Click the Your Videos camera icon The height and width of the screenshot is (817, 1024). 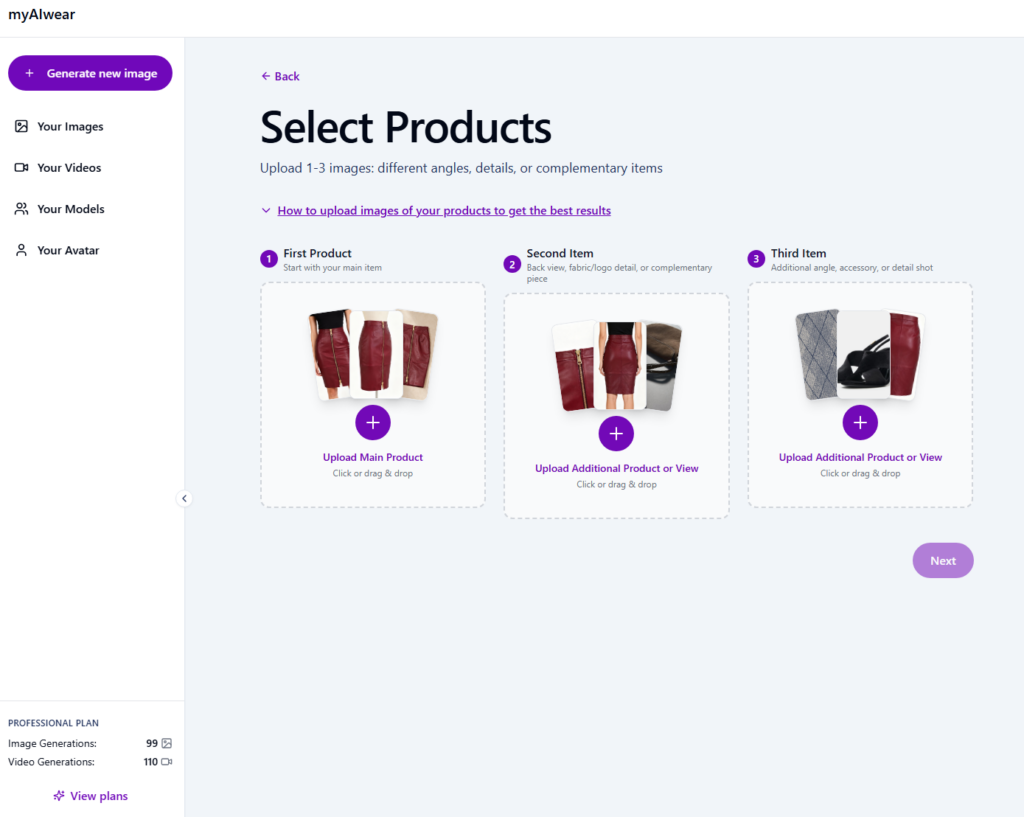coord(21,168)
